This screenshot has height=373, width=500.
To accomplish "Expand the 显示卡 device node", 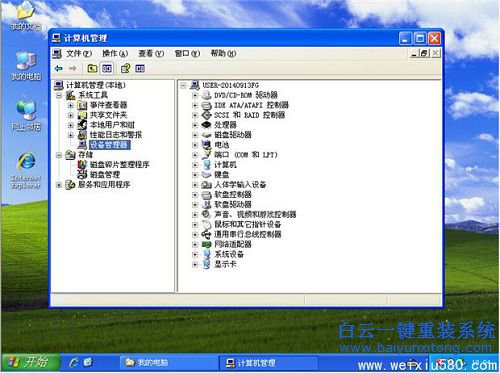I will pos(195,265).
